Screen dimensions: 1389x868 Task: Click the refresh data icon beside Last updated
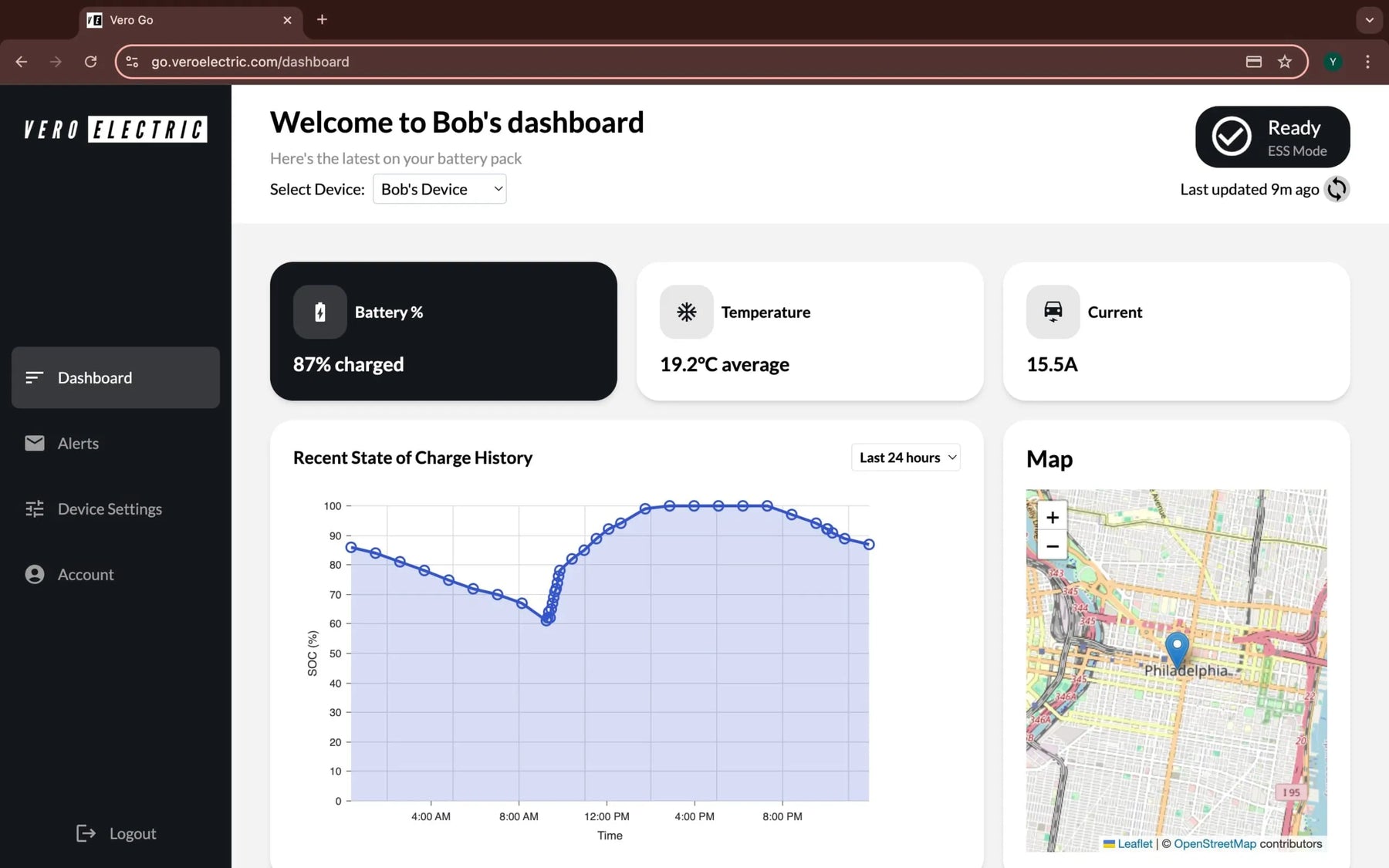[x=1337, y=189]
